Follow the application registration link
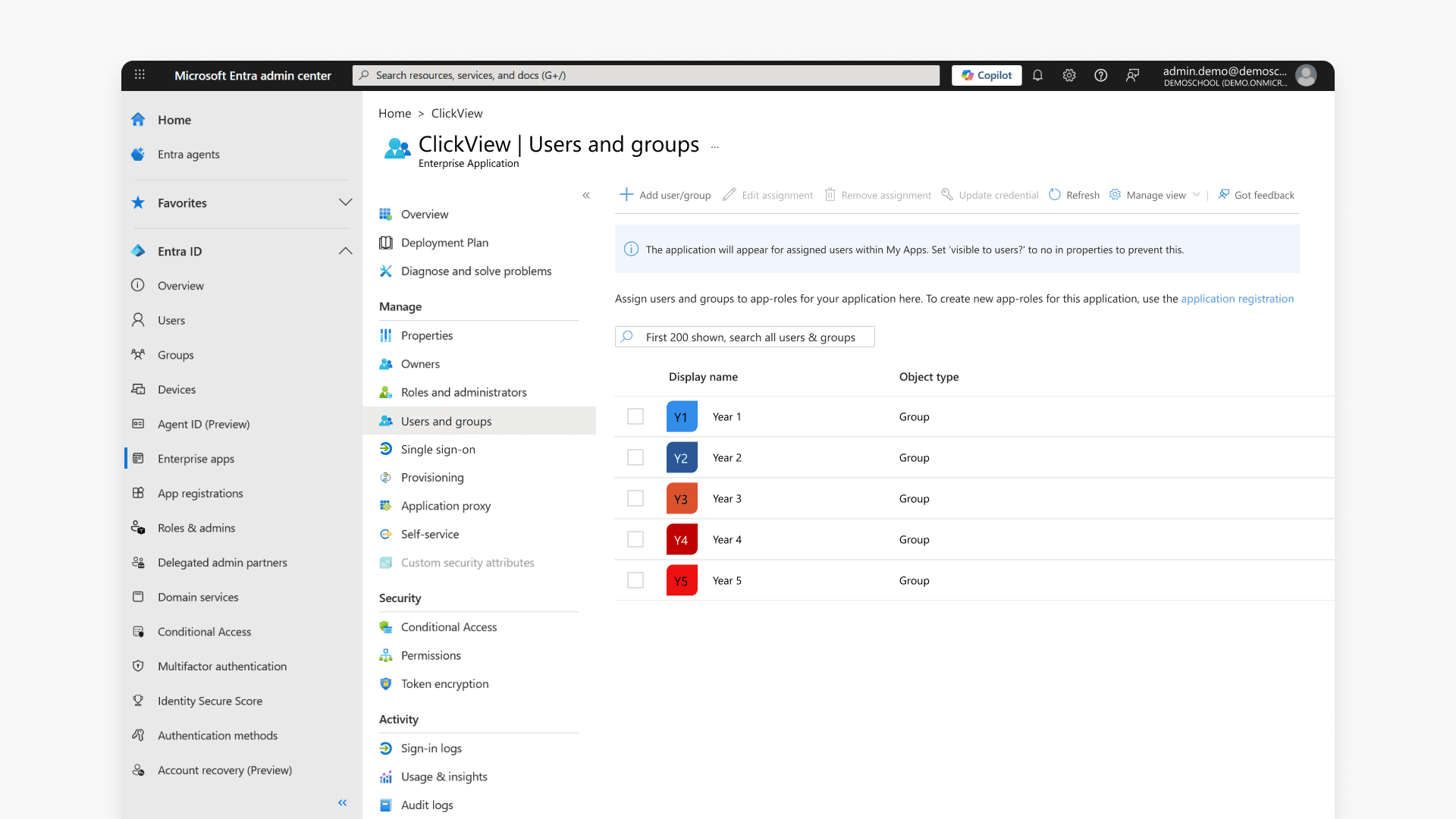 1237,299
